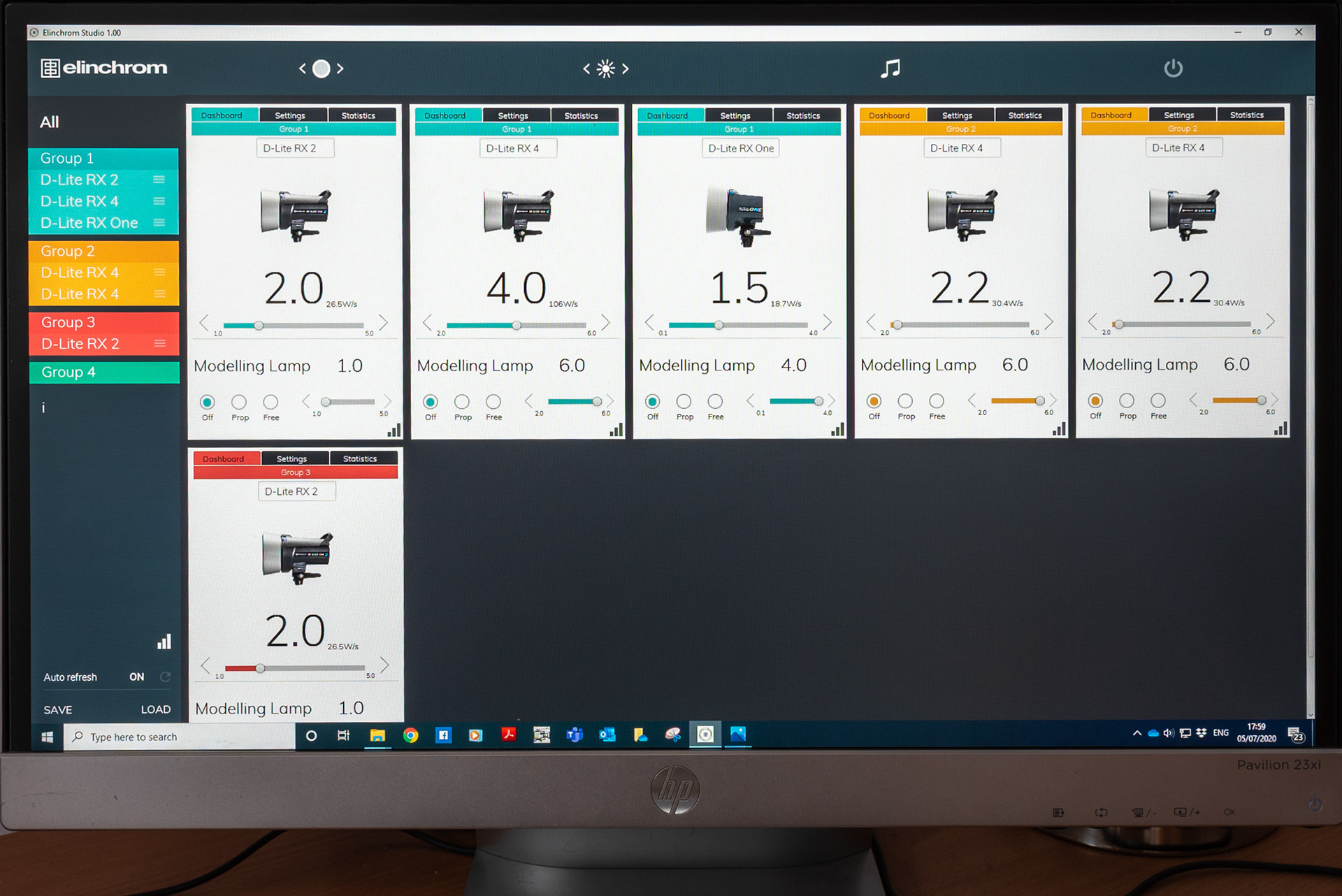Select Group 4 in the sidebar
This screenshot has width=1342, height=896.
pos(104,372)
